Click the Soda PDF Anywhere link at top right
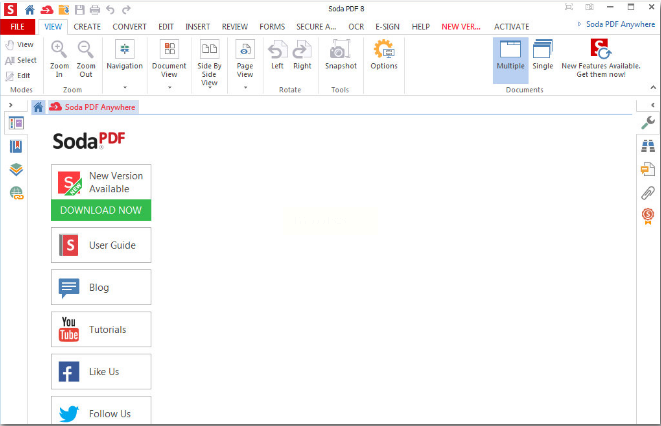 point(621,24)
